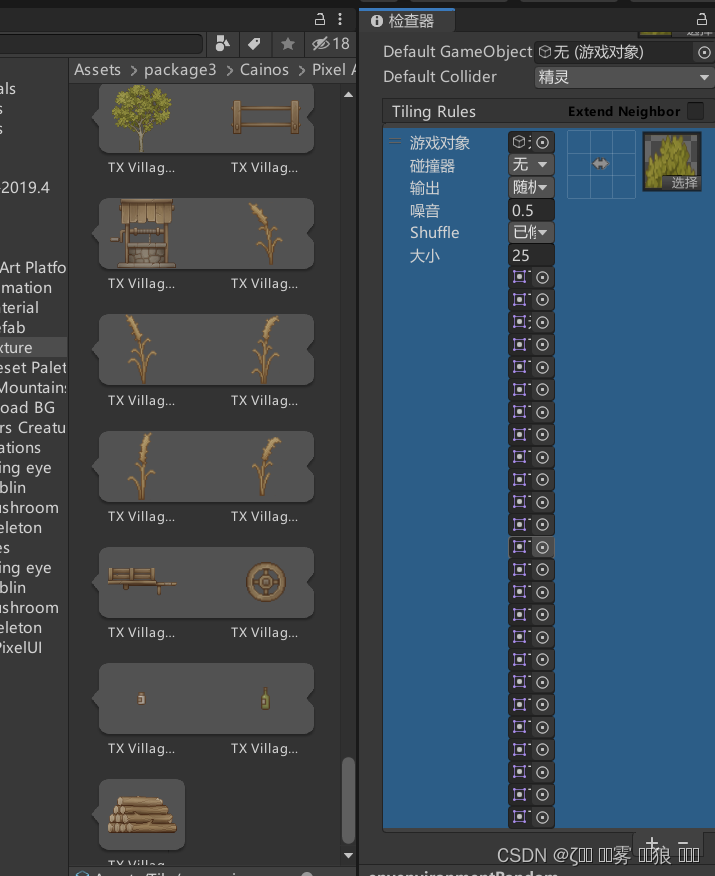Collapse the tree sprite sheet arrow
The height and width of the screenshot is (876, 715).
click(95, 117)
